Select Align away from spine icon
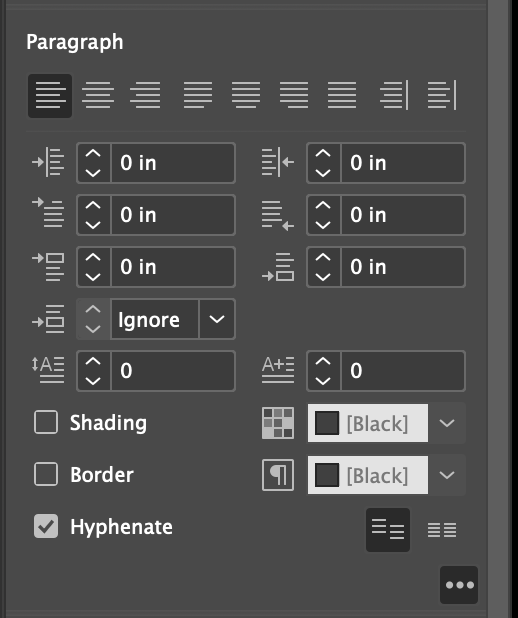This screenshot has height=618, width=518. 442,96
